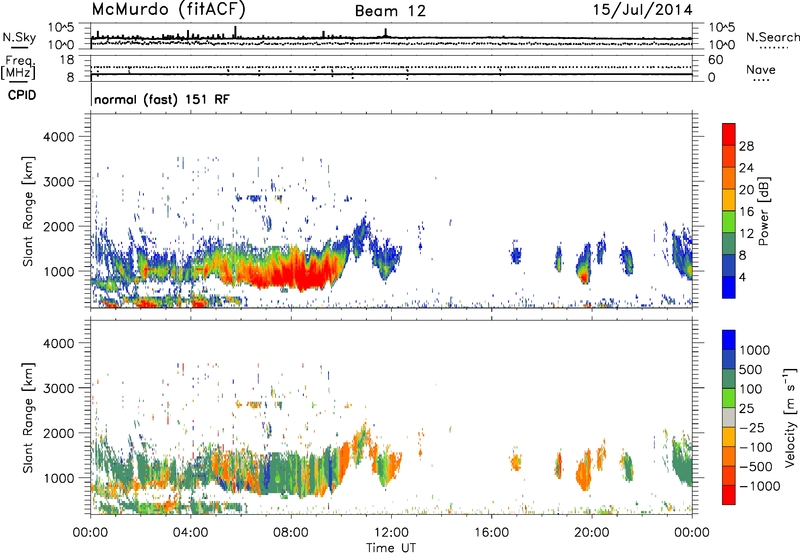This screenshot has width=800, height=554.
Task: Click the "2000" tick of the power panel
Action: [x=58, y=226]
